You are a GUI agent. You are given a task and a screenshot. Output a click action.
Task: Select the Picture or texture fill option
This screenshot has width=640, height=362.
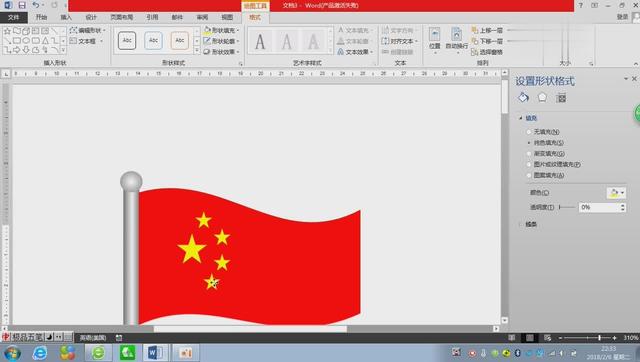click(553, 164)
